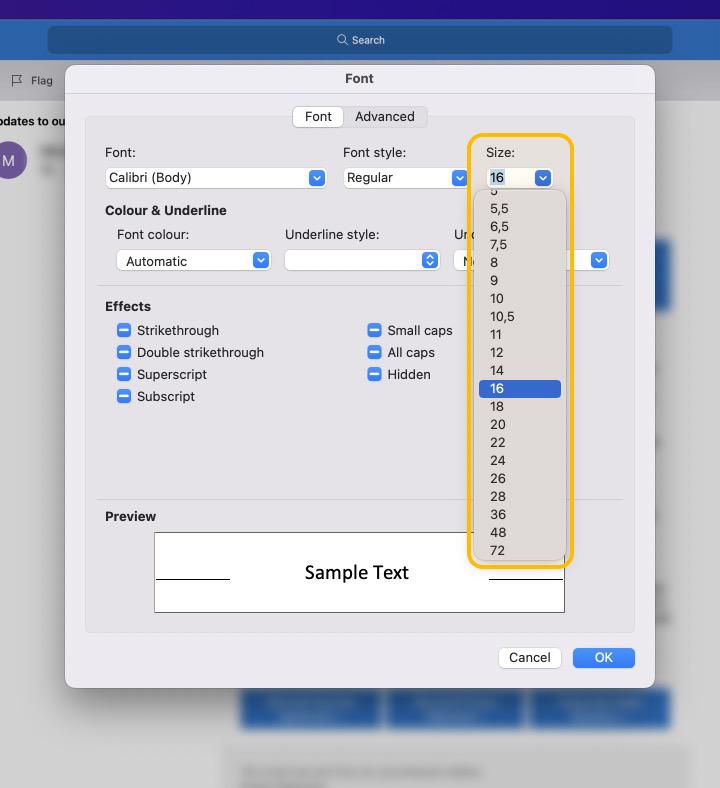Expand the Underline style dropdown
The width and height of the screenshot is (720, 788).
pos(429,260)
